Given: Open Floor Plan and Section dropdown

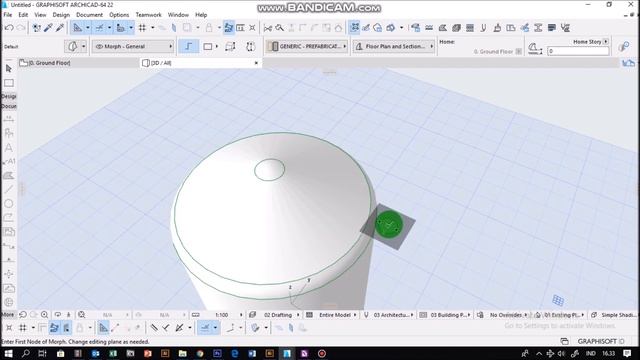Looking at the screenshot, I should click(394, 46).
